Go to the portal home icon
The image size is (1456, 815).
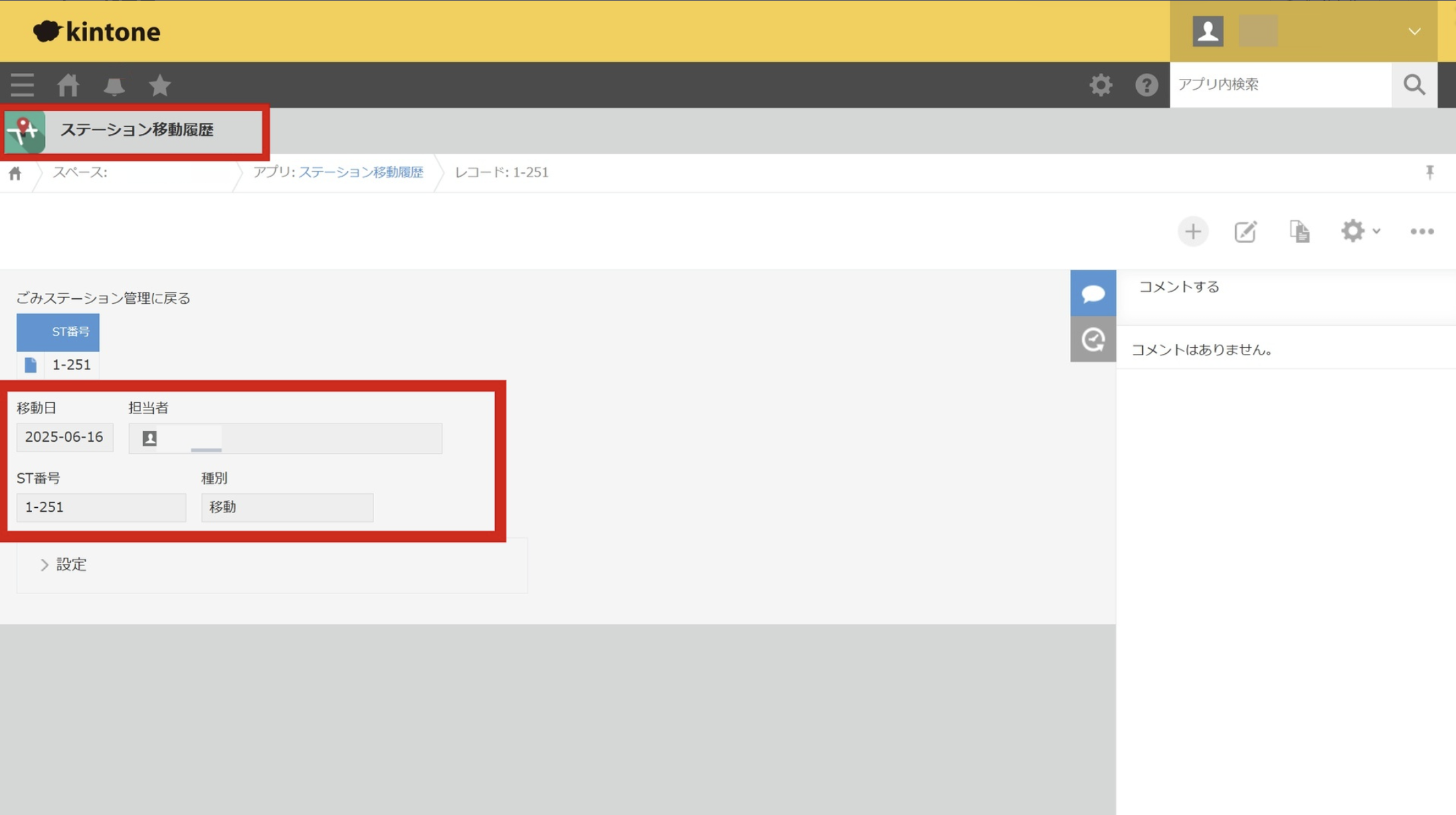[x=68, y=85]
